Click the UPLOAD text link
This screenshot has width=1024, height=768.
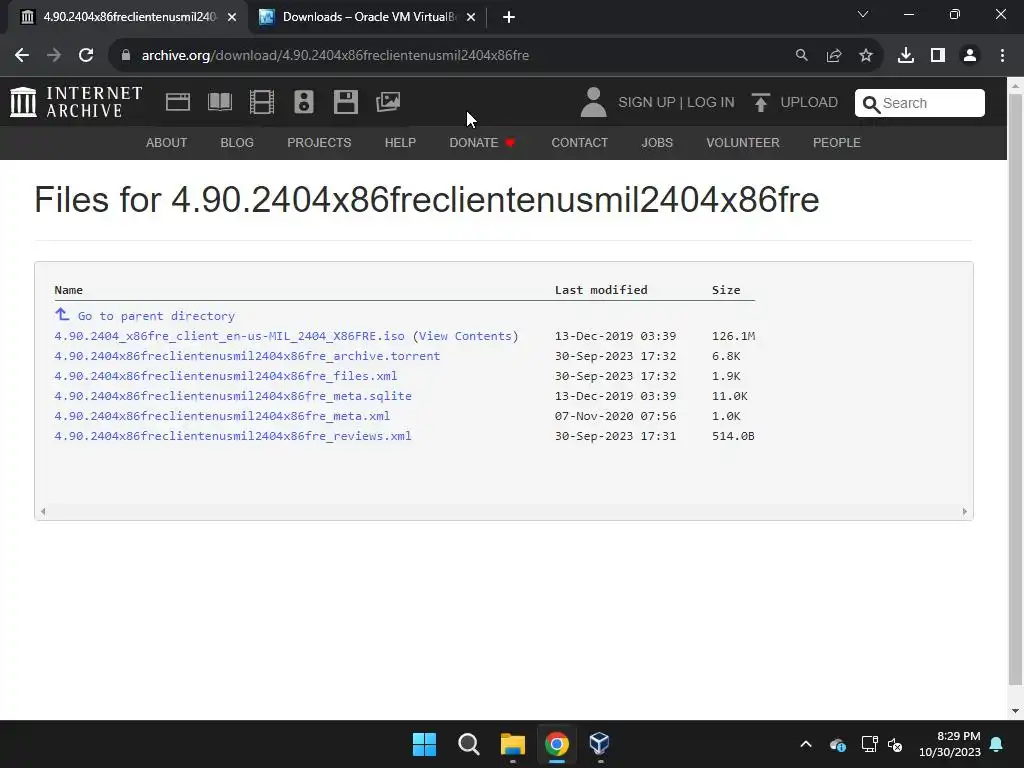809,103
